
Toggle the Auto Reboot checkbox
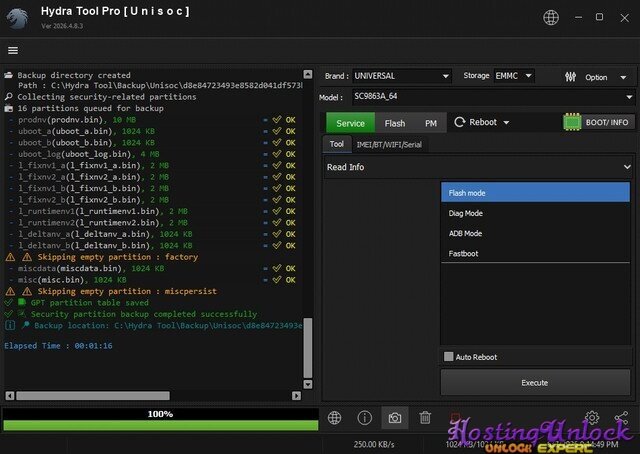(449, 356)
